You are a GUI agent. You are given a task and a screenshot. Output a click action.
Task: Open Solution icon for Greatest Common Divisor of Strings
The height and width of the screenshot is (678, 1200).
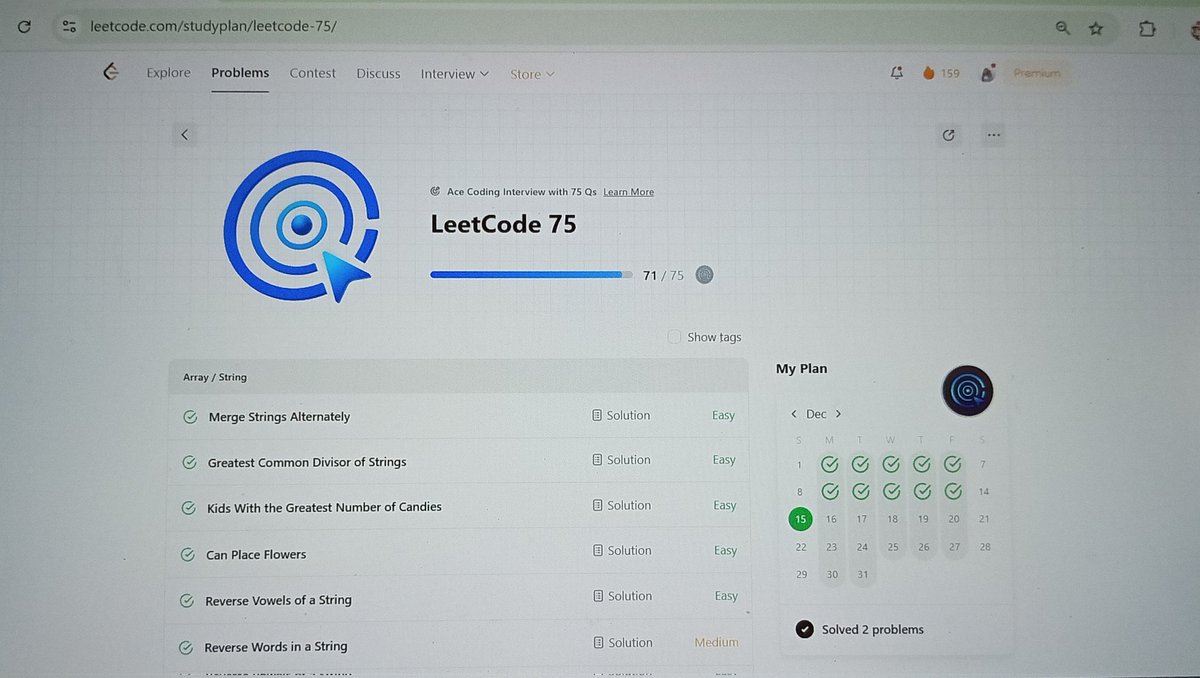(x=597, y=460)
